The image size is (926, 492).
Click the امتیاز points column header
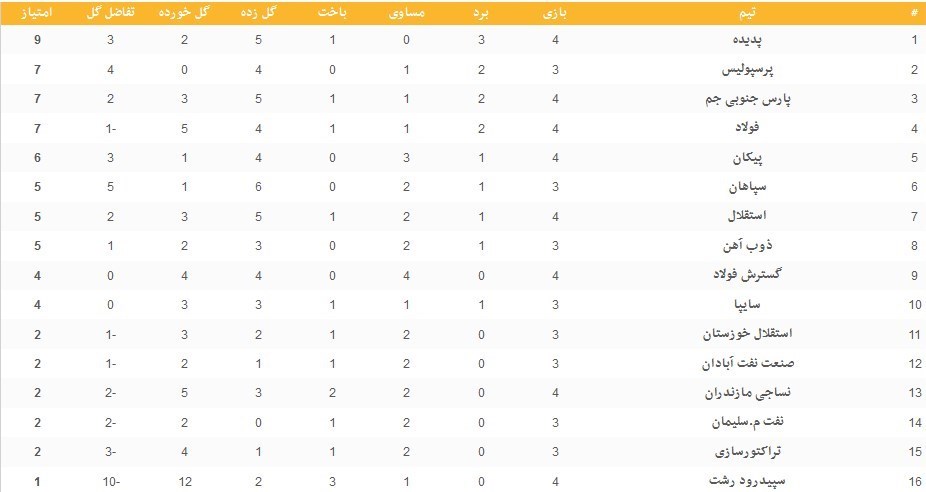pos(37,13)
